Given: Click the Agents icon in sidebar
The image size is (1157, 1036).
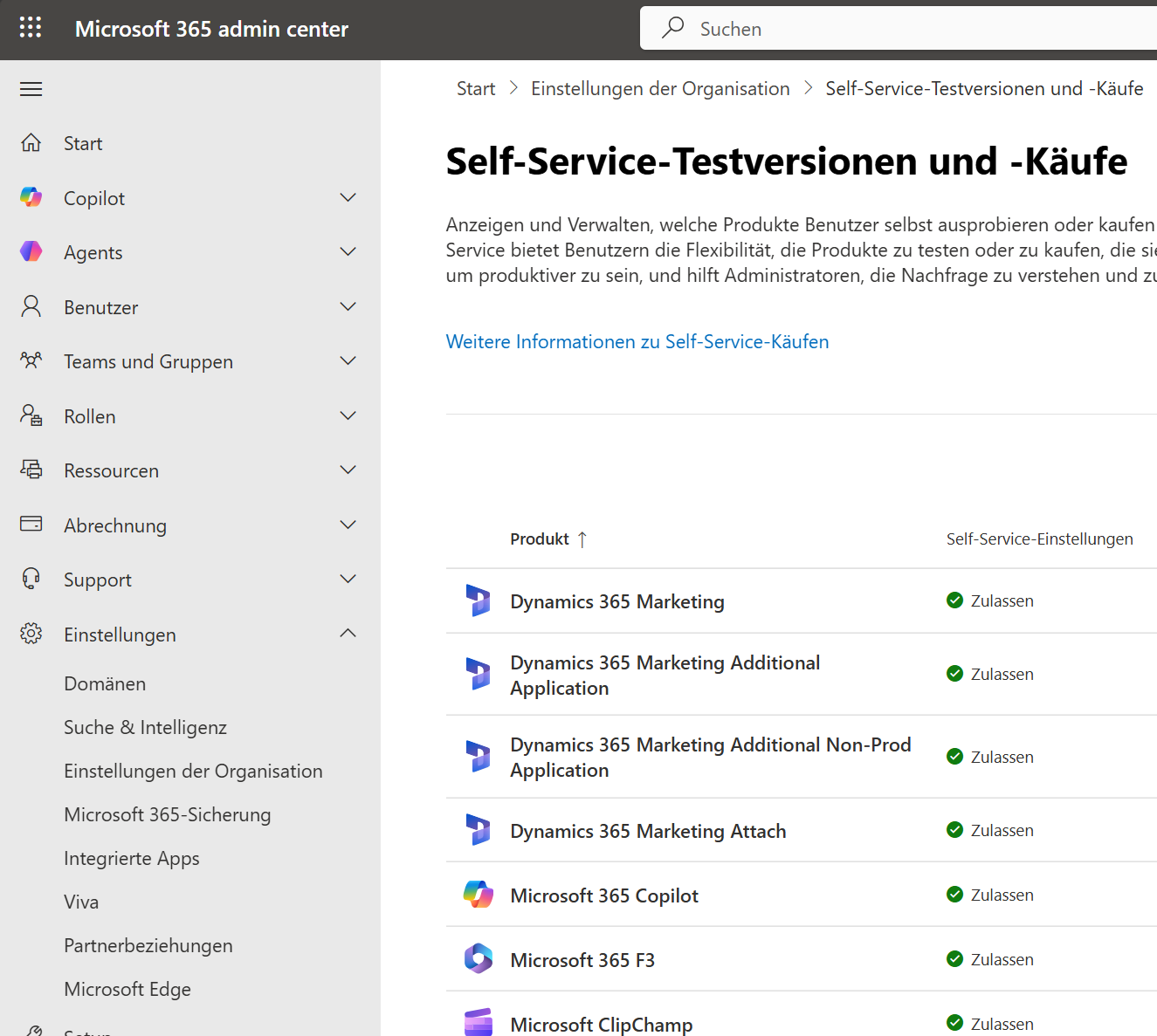Looking at the screenshot, I should pos(31,252).
